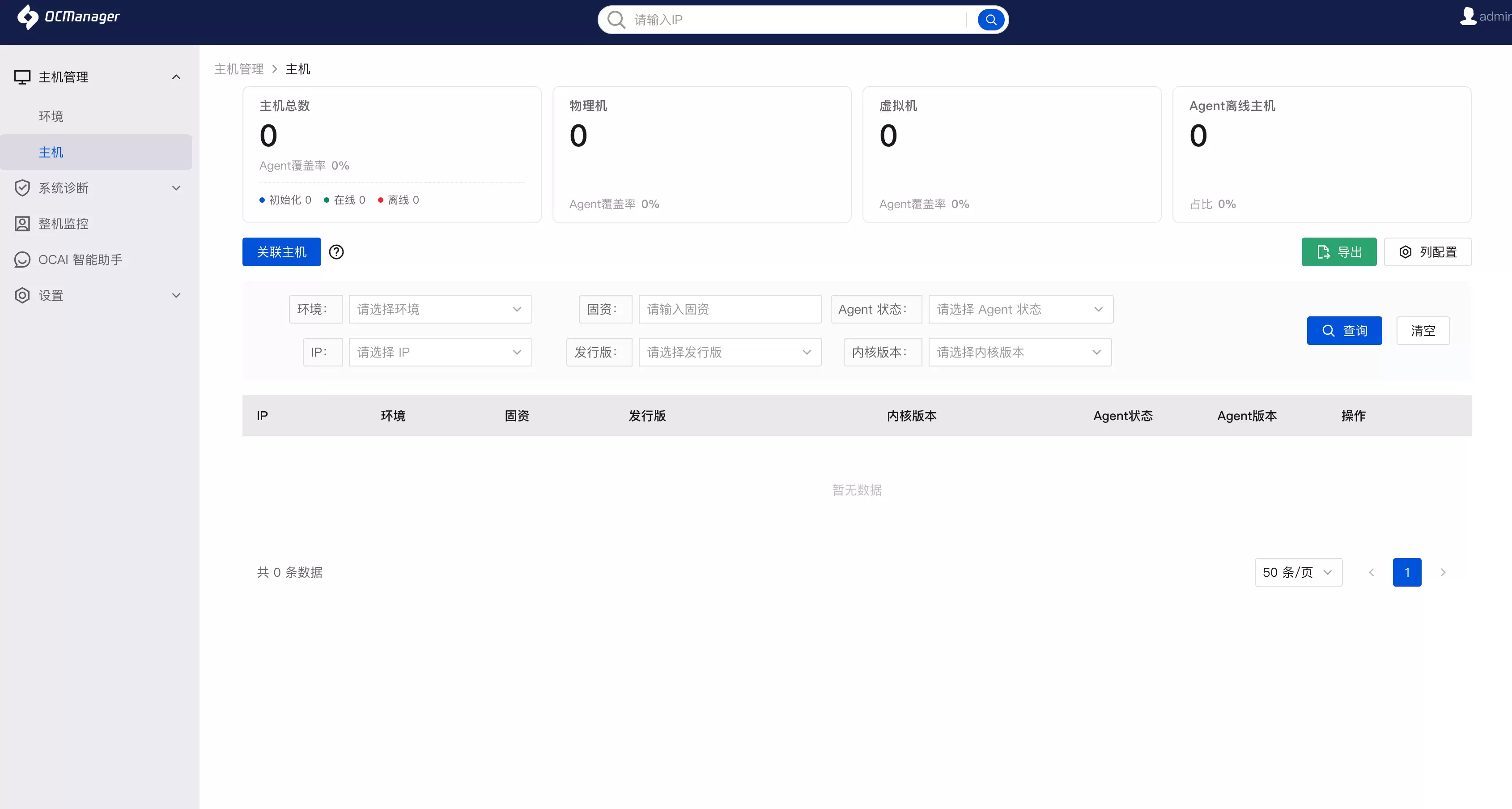Open the 请选择内核版本 dropdown
The image size is (1512, 809).
(x=1020, y=352)
